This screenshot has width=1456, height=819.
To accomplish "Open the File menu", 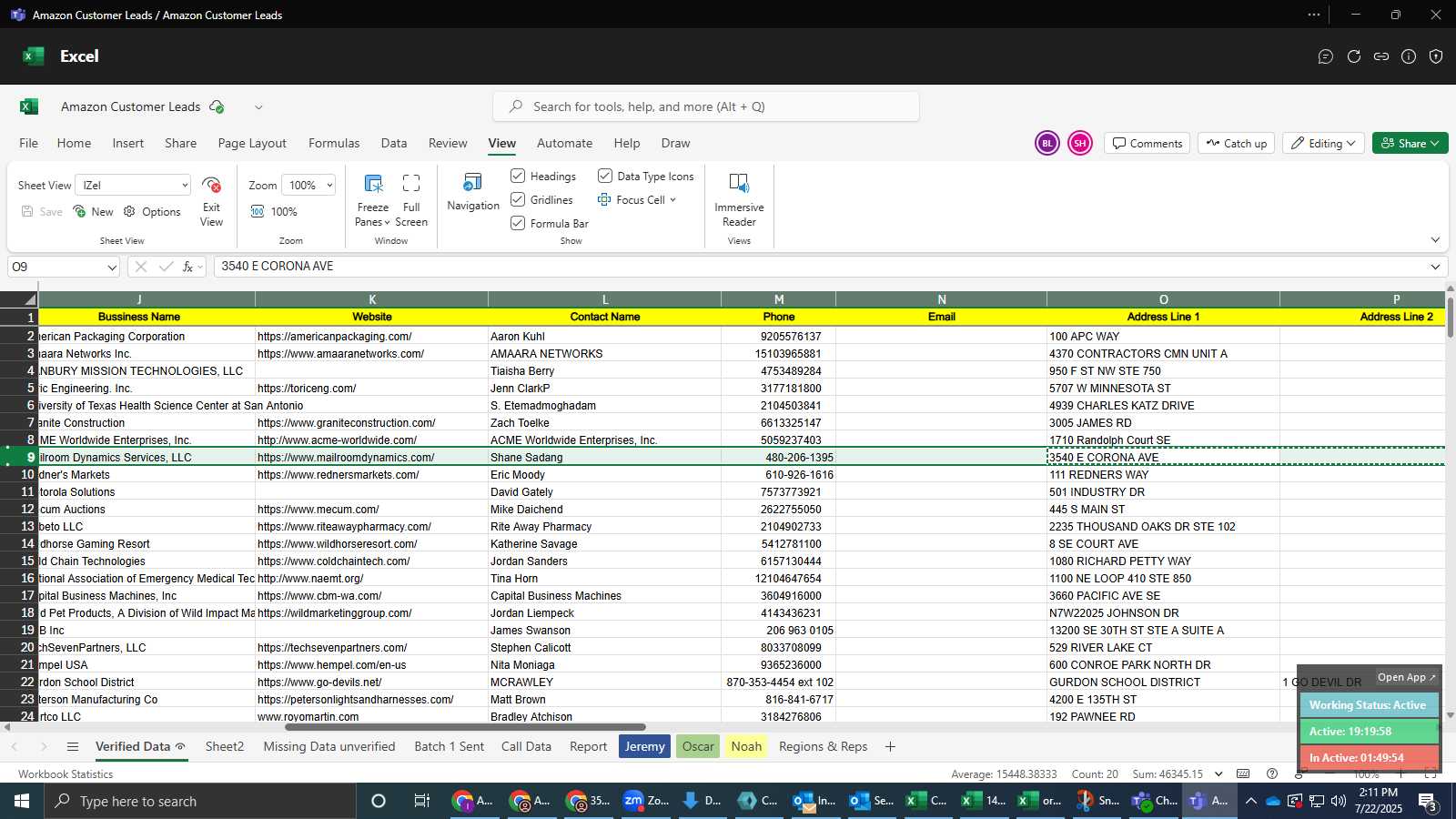I will [x=29, y=143].
